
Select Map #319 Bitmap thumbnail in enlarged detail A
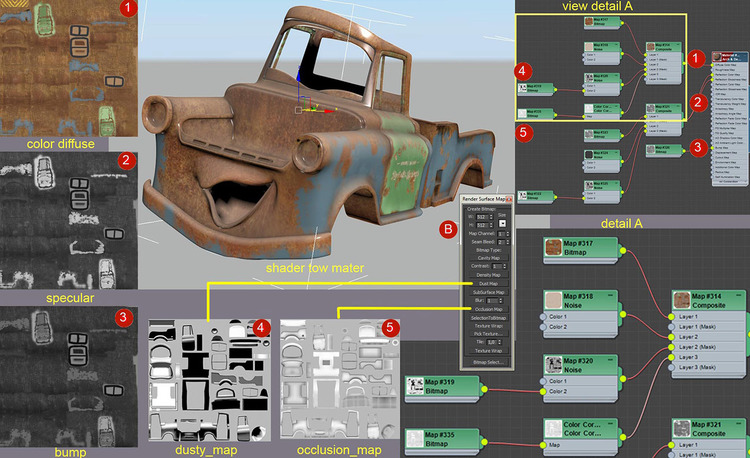pyautogui.click(x=415, y=386)
